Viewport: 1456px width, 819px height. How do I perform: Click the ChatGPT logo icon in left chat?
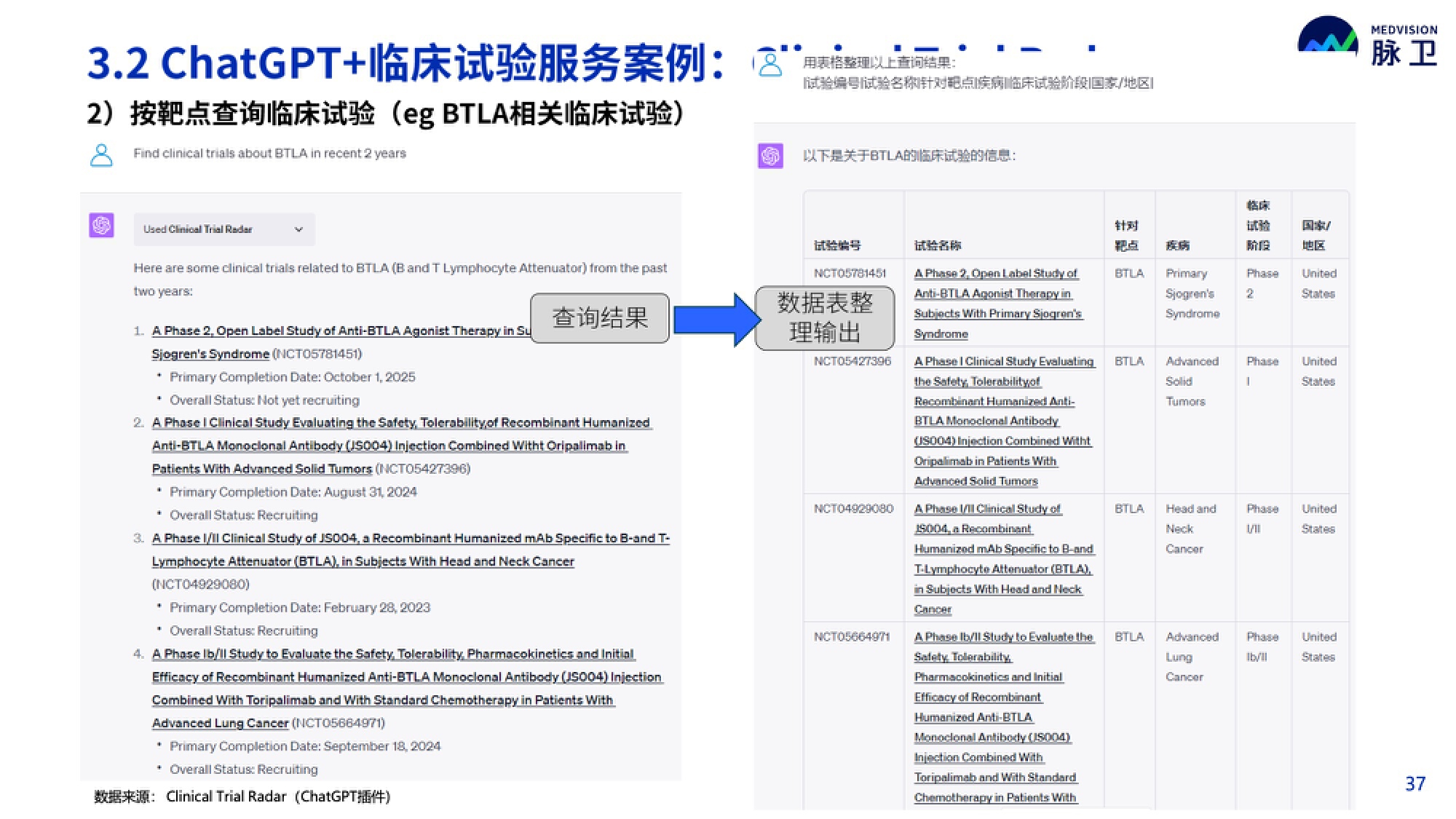101,226
